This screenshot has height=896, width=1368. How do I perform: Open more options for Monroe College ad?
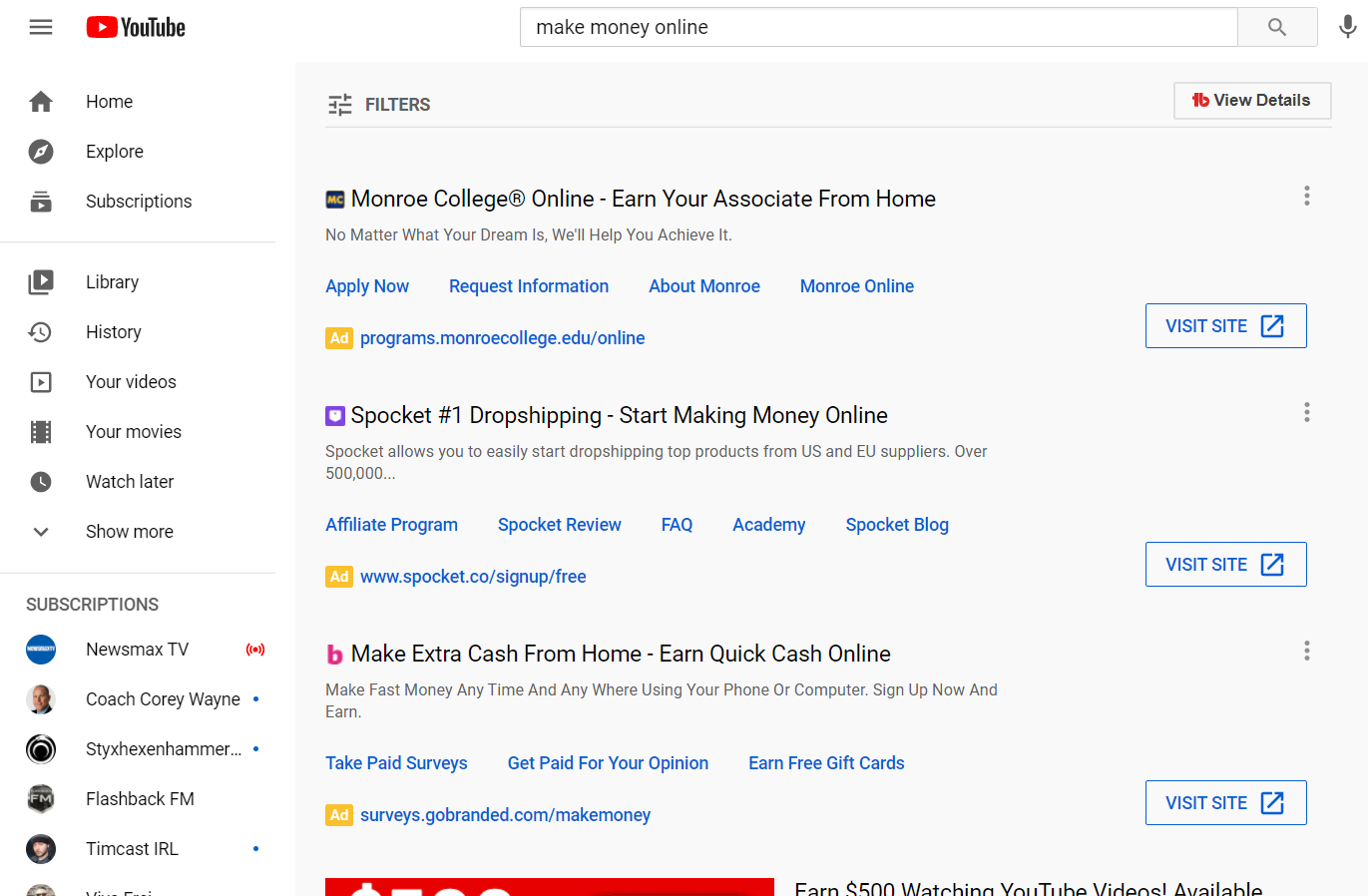click(x=1306, y=196)
